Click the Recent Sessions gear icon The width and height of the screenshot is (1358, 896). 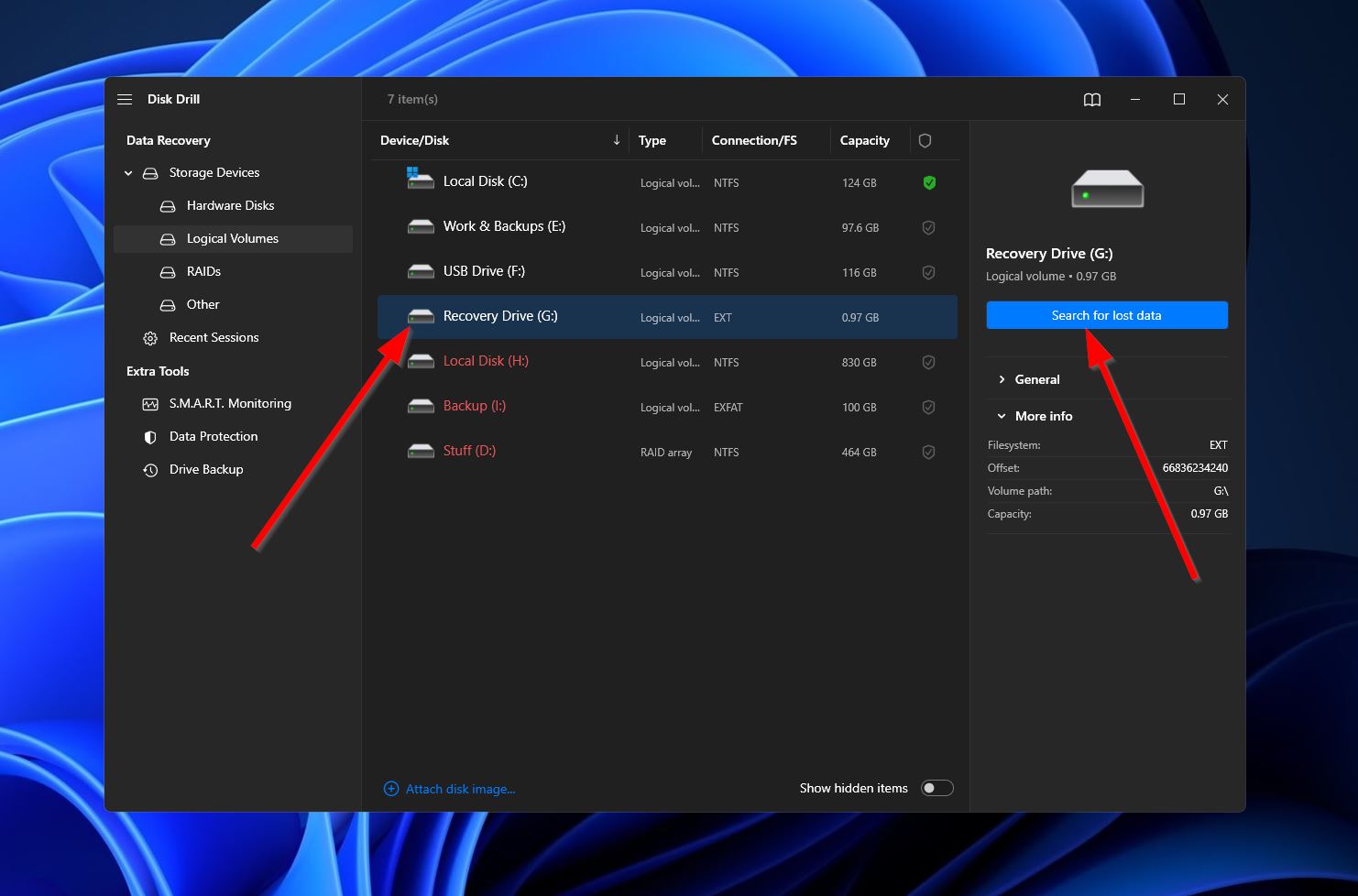click(x=150, y=338)
